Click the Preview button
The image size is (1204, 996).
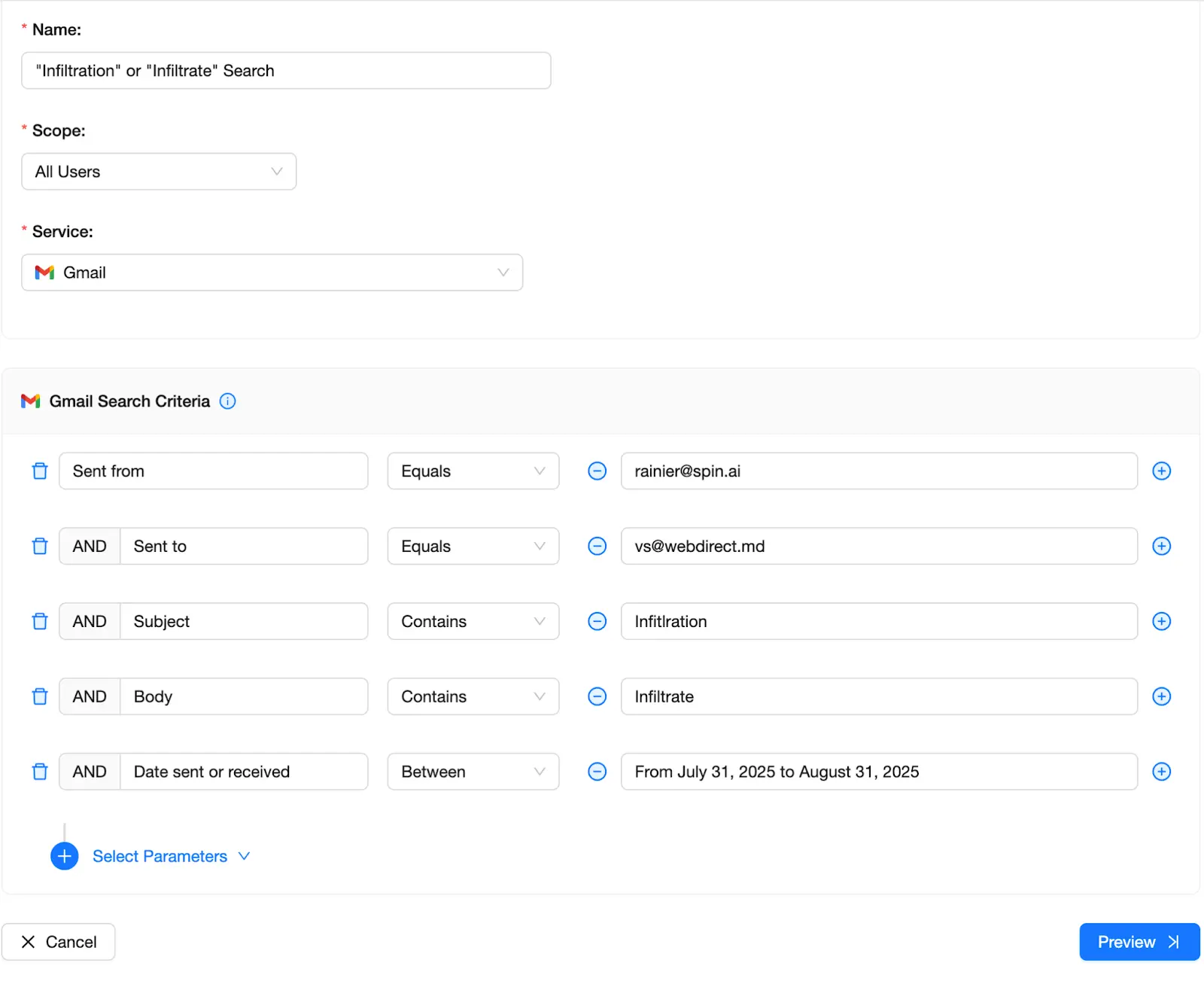coord(1139,942)
